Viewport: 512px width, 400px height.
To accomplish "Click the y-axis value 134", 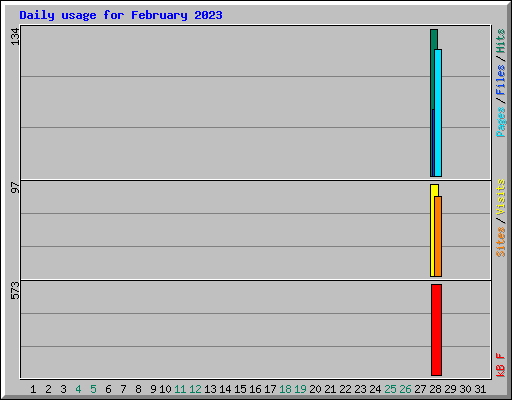I will point(15,37).
